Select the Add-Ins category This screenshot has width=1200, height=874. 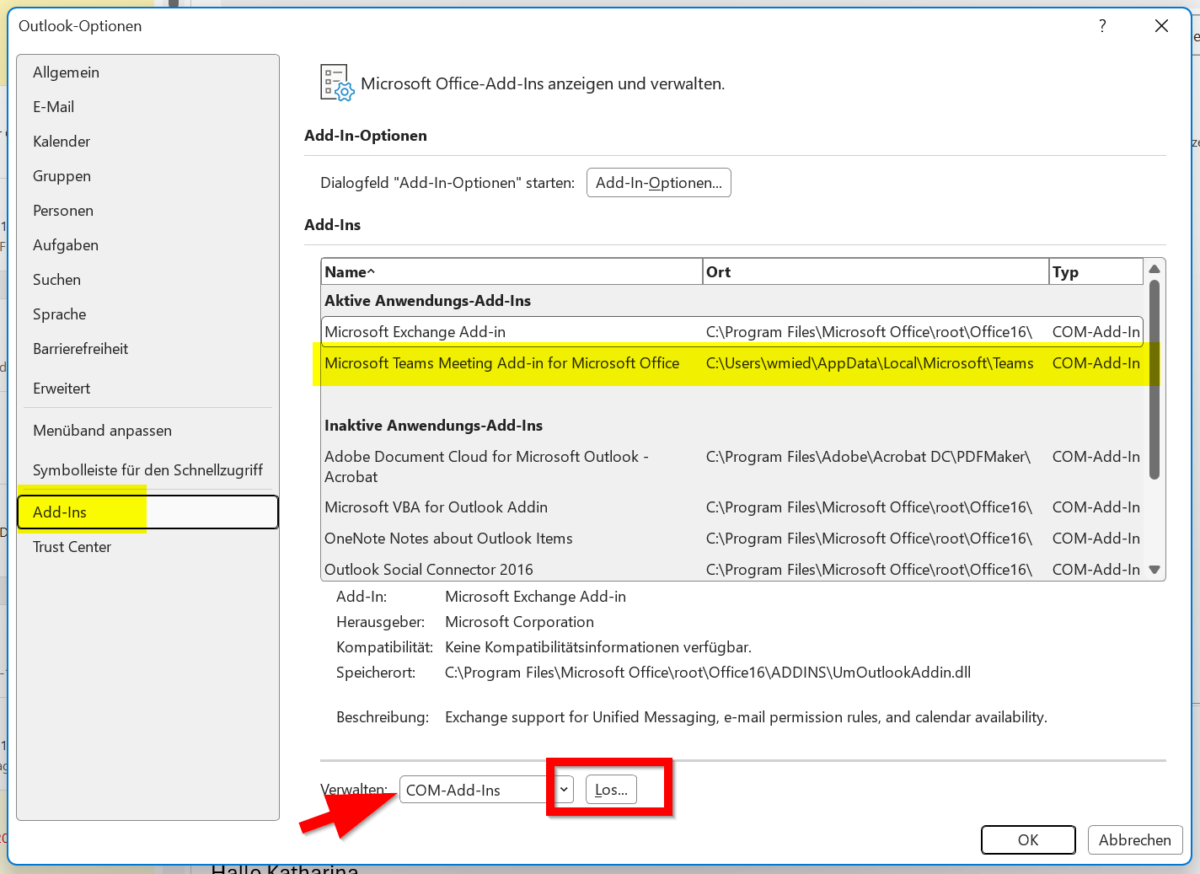[x=147, y=512]
